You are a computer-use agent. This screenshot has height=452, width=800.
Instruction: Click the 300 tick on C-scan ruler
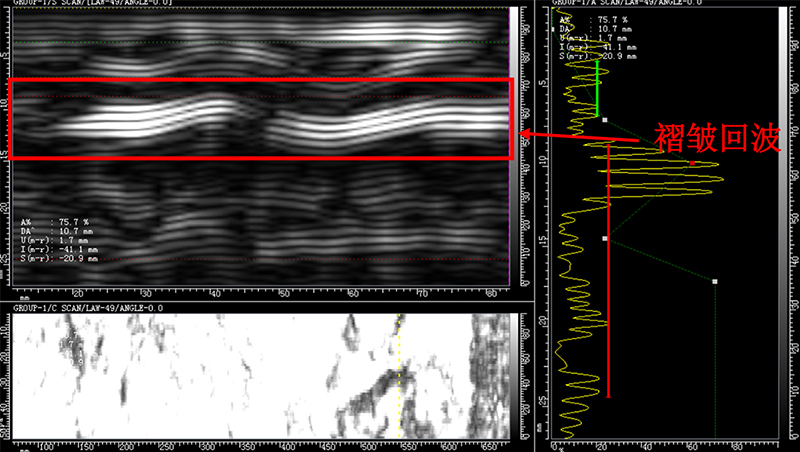(x=207, y=446)
